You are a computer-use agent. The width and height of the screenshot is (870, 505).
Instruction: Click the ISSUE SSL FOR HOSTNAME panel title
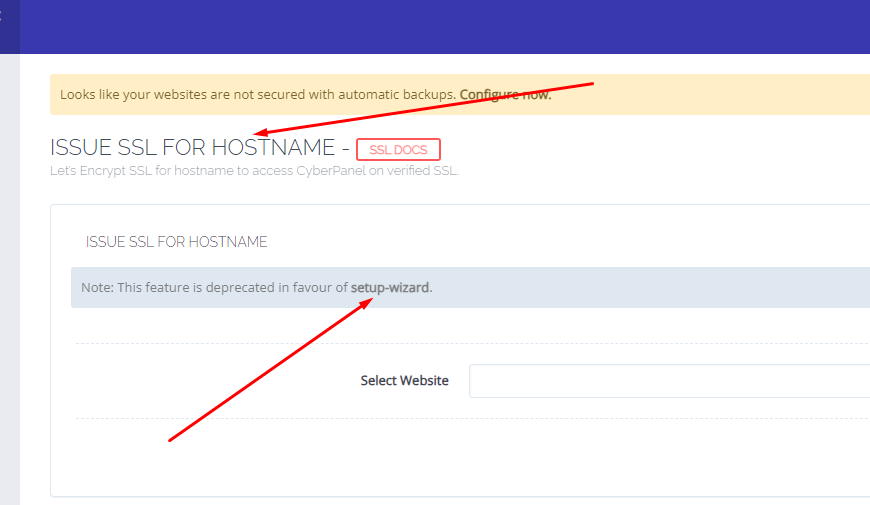click(176, 242)
